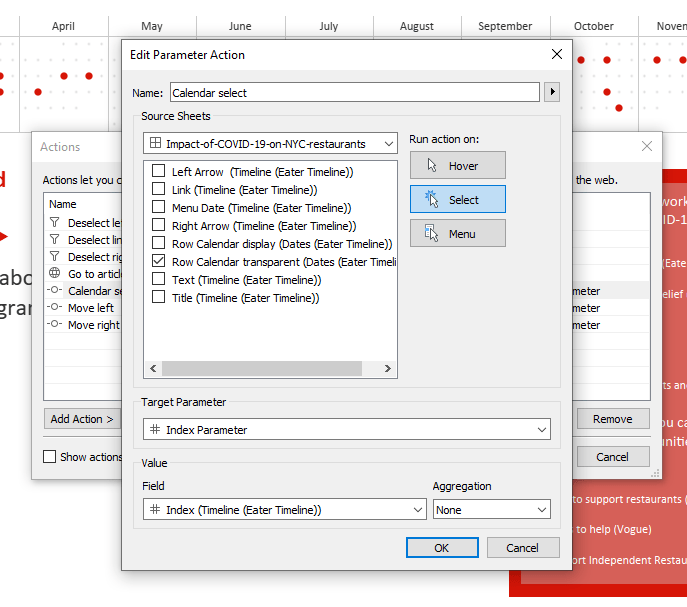Open the Add Action menu
Screen dimensions: 687x607
pos(82,419)
